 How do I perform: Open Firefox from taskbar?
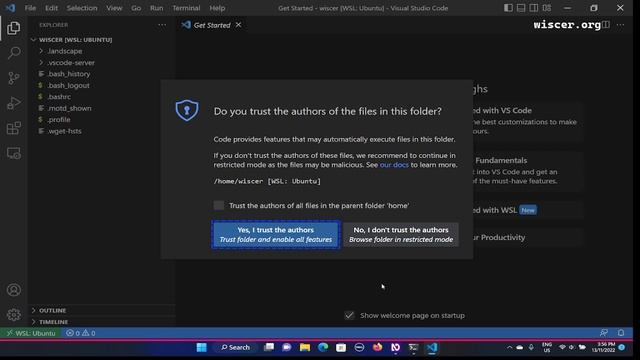[x=378, y=347]
